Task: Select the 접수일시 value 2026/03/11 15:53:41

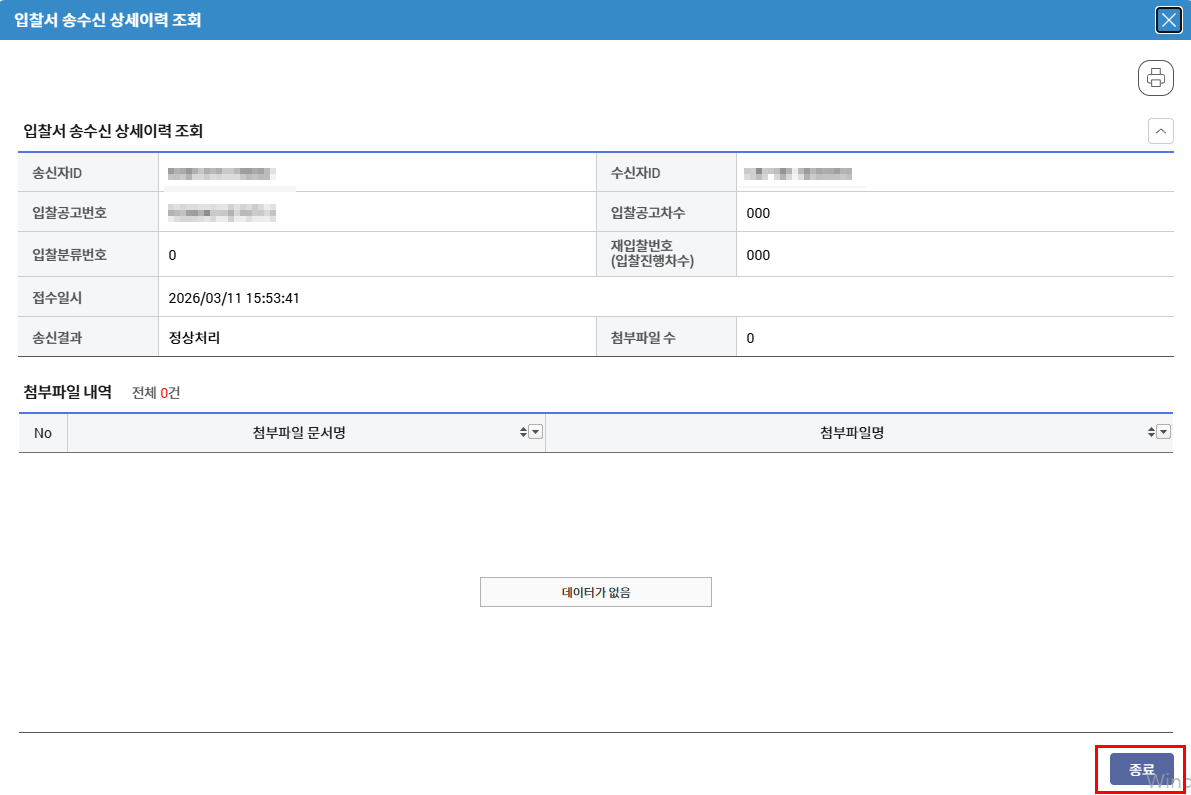Action: click(x=234, y=298)
